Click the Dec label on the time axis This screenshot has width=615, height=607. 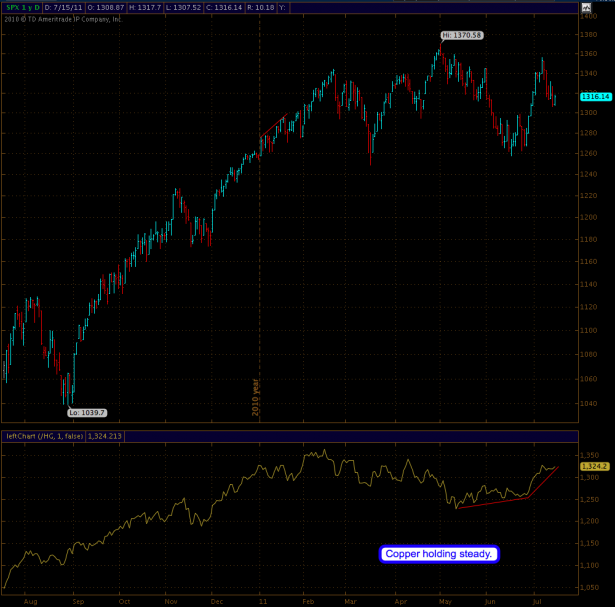217,602
